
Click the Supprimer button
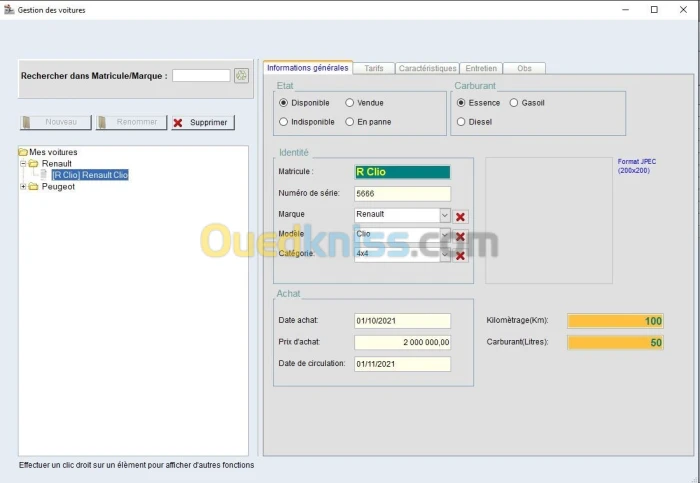(x=203, y=122)
